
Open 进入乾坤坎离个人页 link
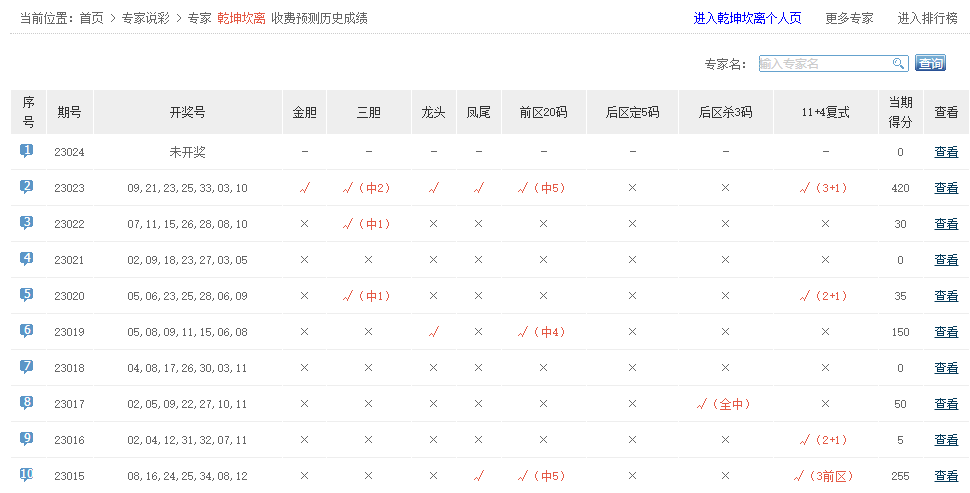click(x=747, y=18)
